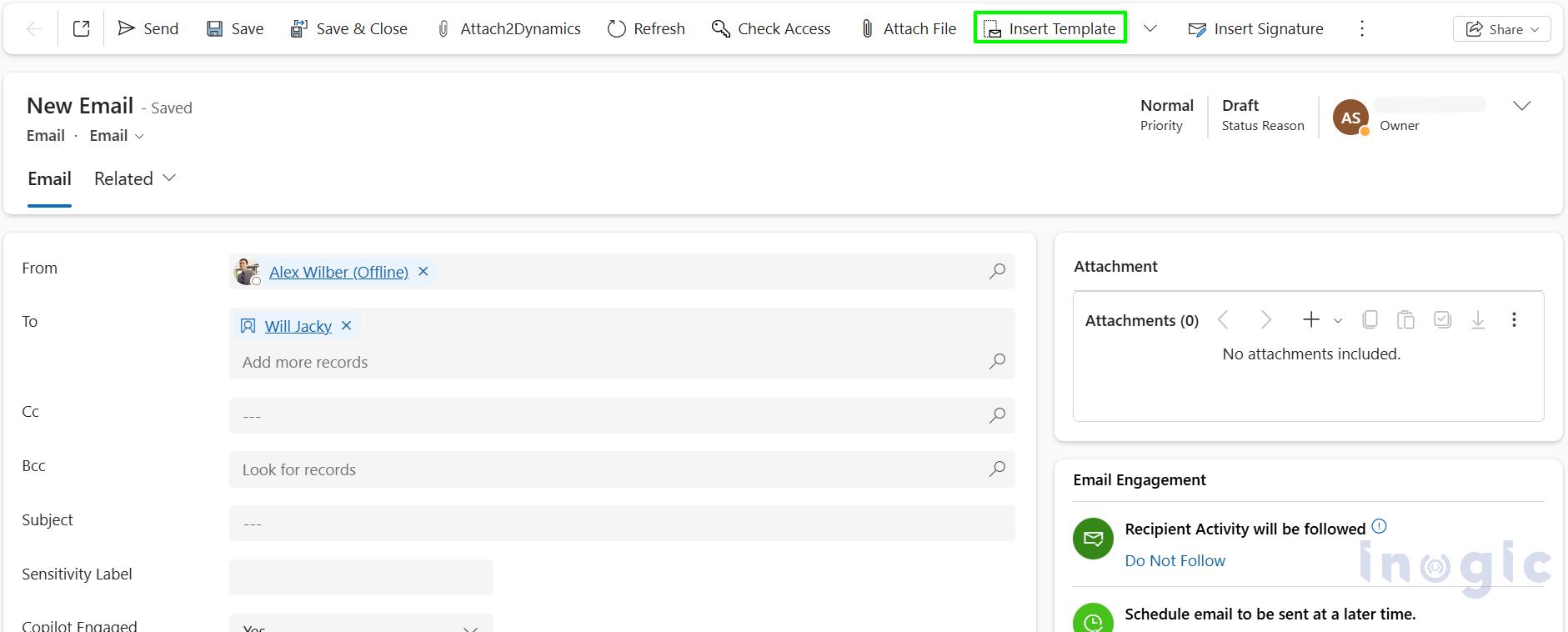Expand the header details chevron
Viewport: 1568px width, 632px height.
click(1521, 106)
